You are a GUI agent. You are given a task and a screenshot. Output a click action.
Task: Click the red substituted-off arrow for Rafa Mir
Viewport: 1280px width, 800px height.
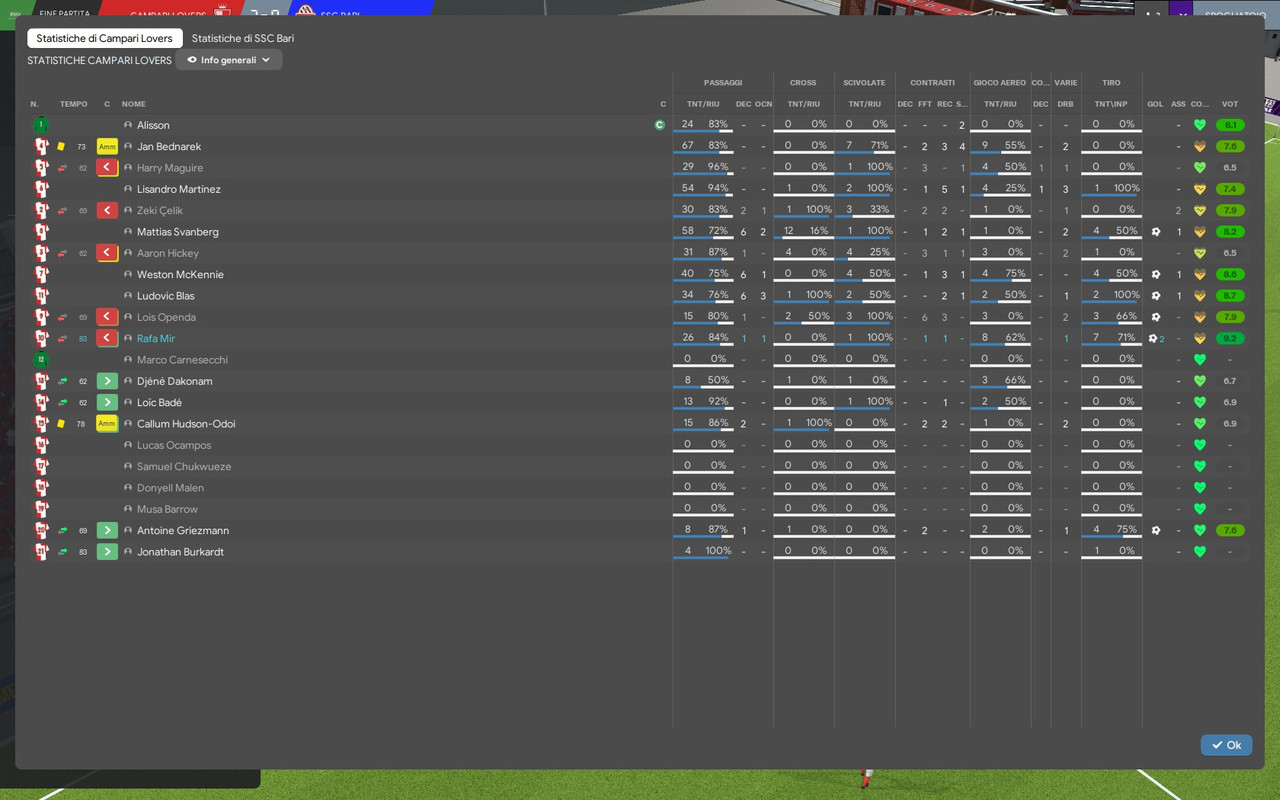(x=107, y=338)
